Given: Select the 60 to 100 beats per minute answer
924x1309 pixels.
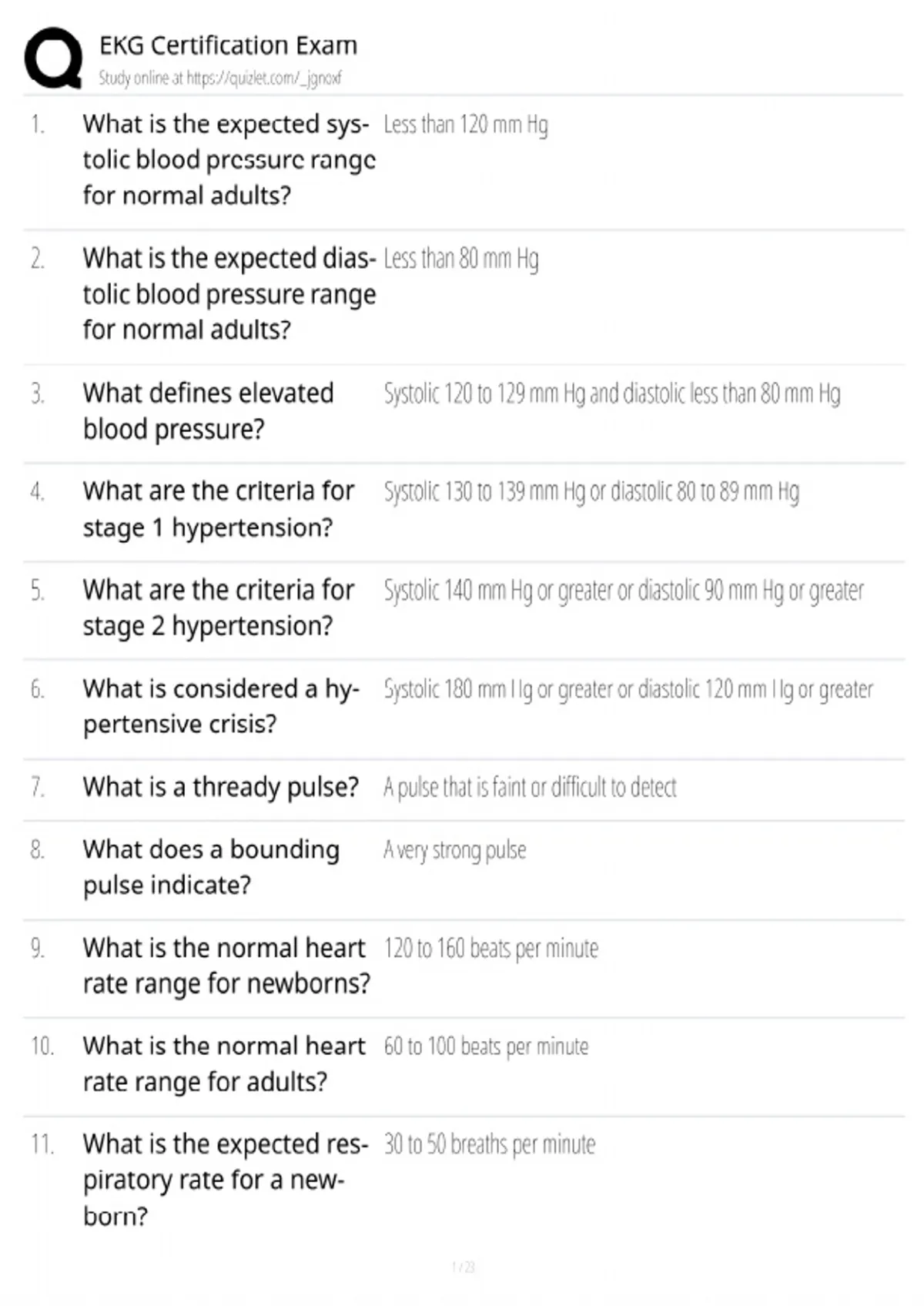Looking at the screenshot, I should coord(486,1046).
